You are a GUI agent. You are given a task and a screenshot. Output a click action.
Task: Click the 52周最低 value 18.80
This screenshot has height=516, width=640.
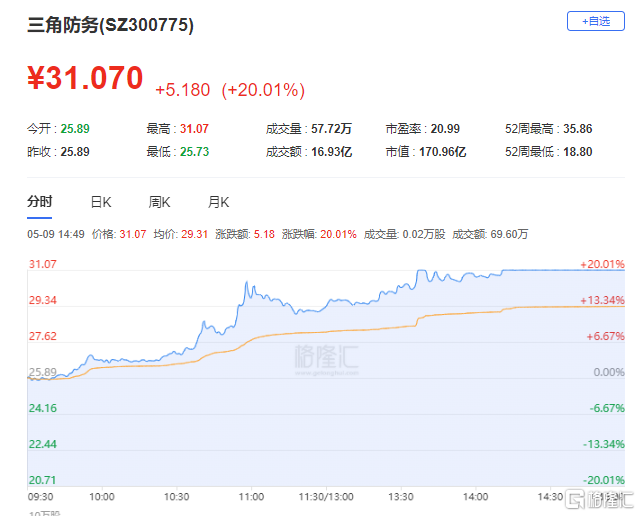[578, 152]
